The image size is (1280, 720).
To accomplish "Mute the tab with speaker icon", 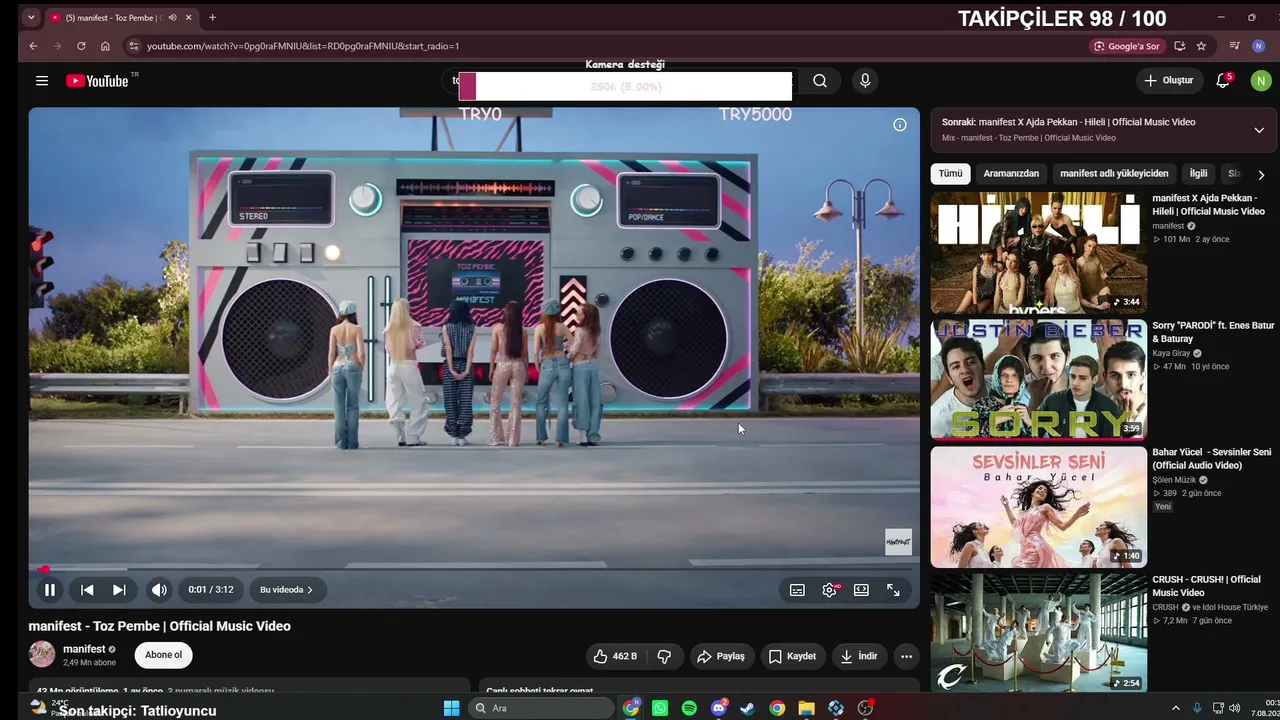I will click(x=173, y=17).
